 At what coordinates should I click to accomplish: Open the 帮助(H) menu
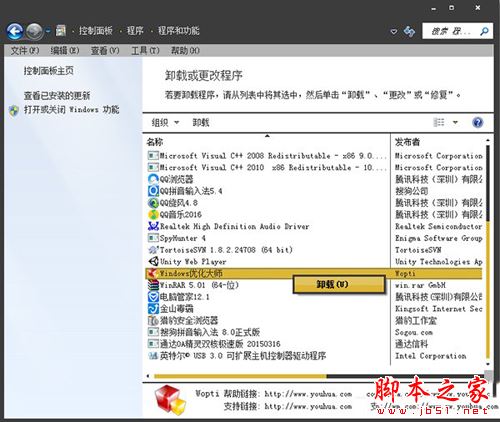pyautogui.click(x=185, y=51)
